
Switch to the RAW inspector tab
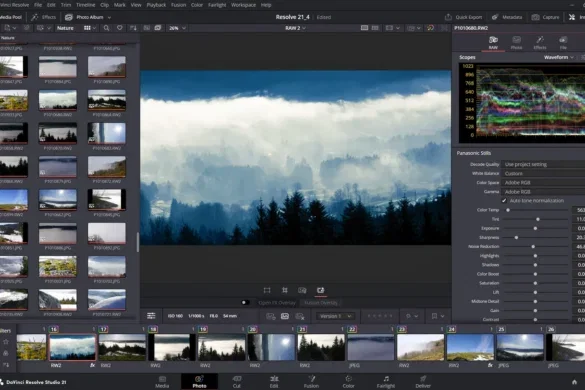click(493, 43)
